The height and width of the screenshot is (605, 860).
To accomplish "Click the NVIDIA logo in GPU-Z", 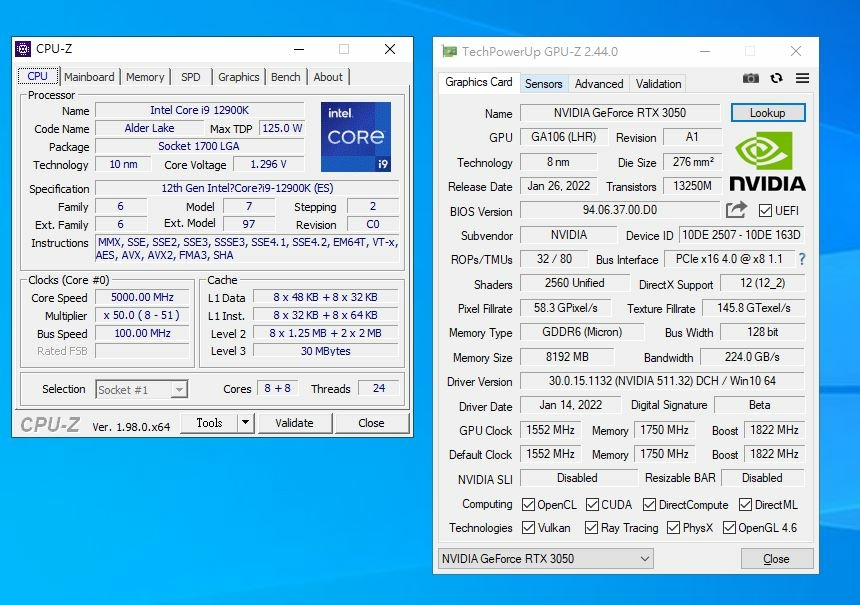I will [767, 161].
